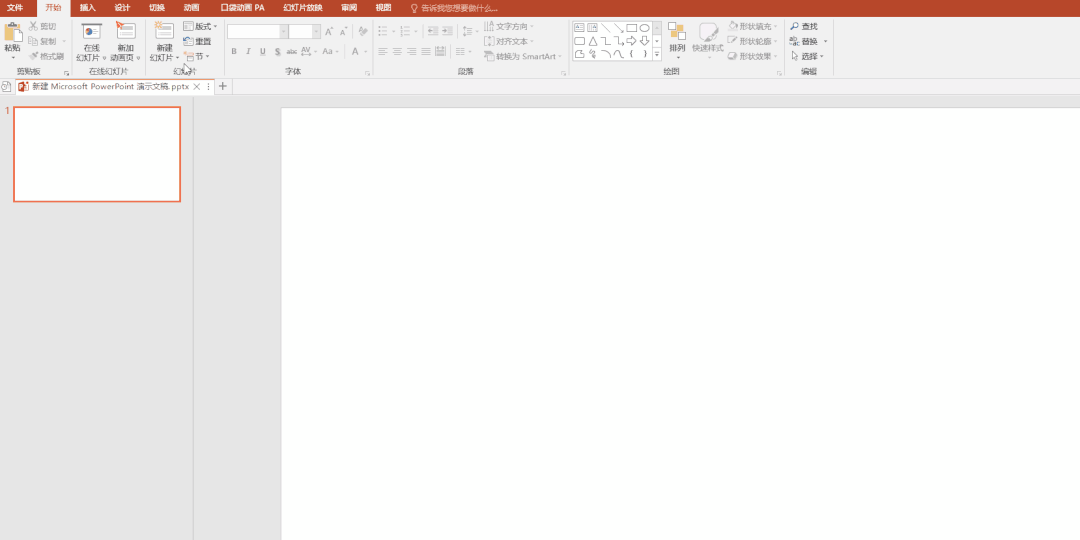Screen dimensions: 1080x540
Task: Click the text shadow S icon
Action: tap(277, 52)
